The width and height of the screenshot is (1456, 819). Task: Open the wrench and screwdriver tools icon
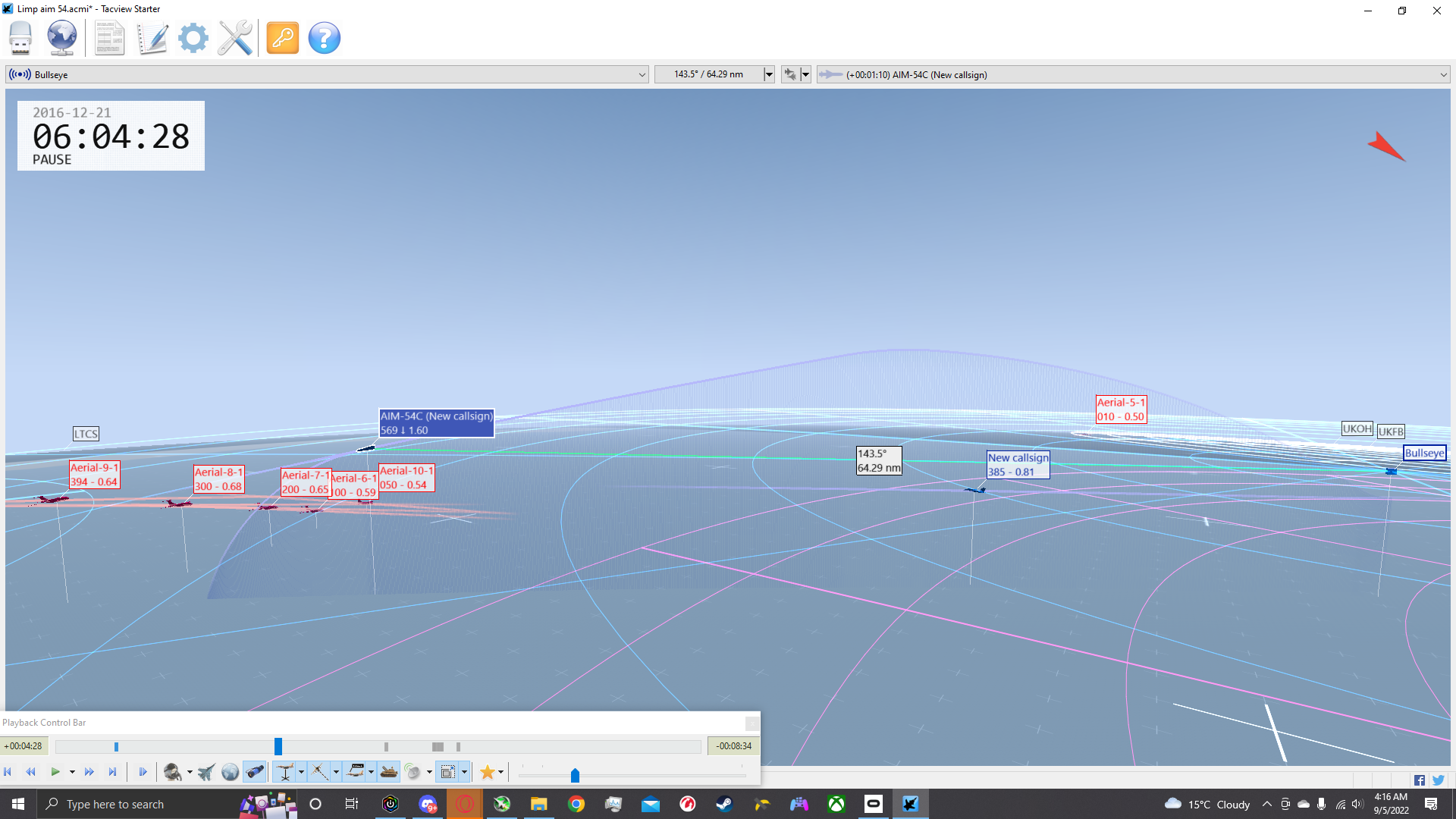235,38
